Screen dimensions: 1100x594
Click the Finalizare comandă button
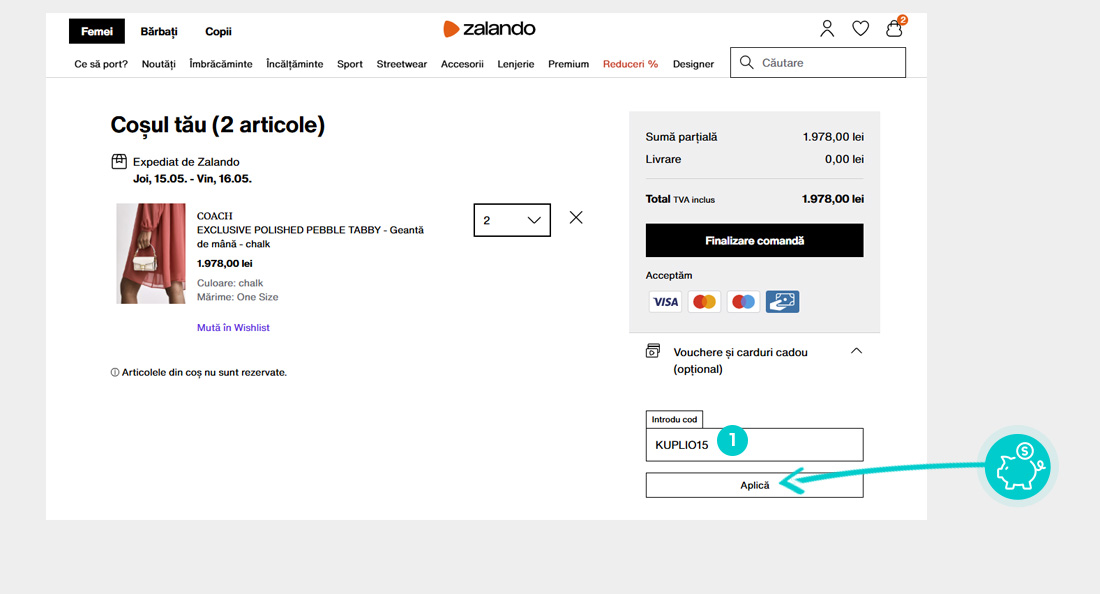(x=754, y=241)
